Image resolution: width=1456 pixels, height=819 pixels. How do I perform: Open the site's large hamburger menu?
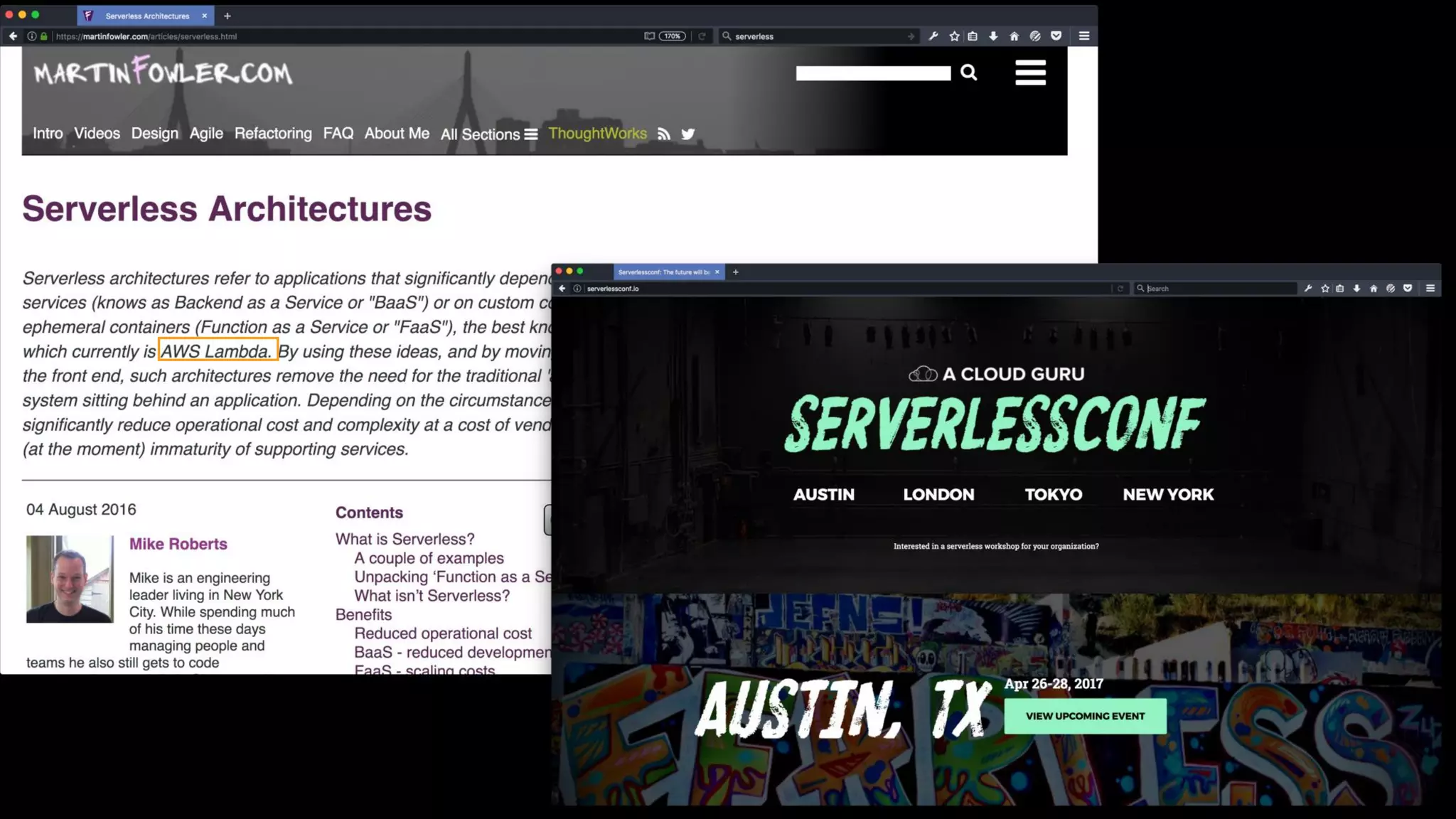[1030, 73]
